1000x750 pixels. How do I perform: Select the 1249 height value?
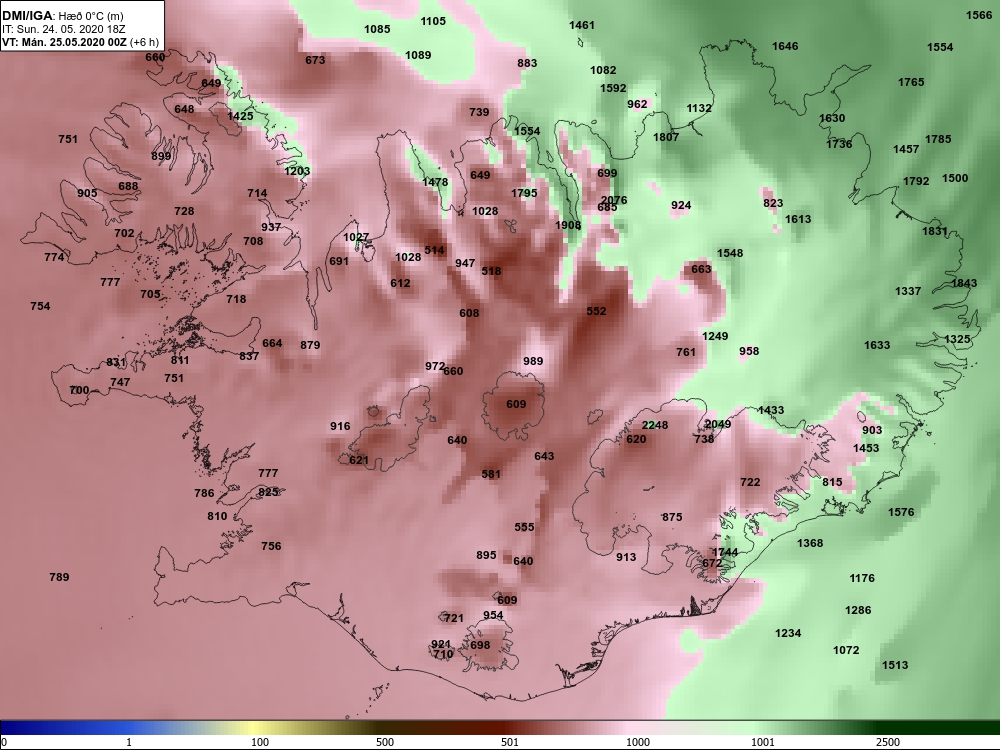point(715,336)
